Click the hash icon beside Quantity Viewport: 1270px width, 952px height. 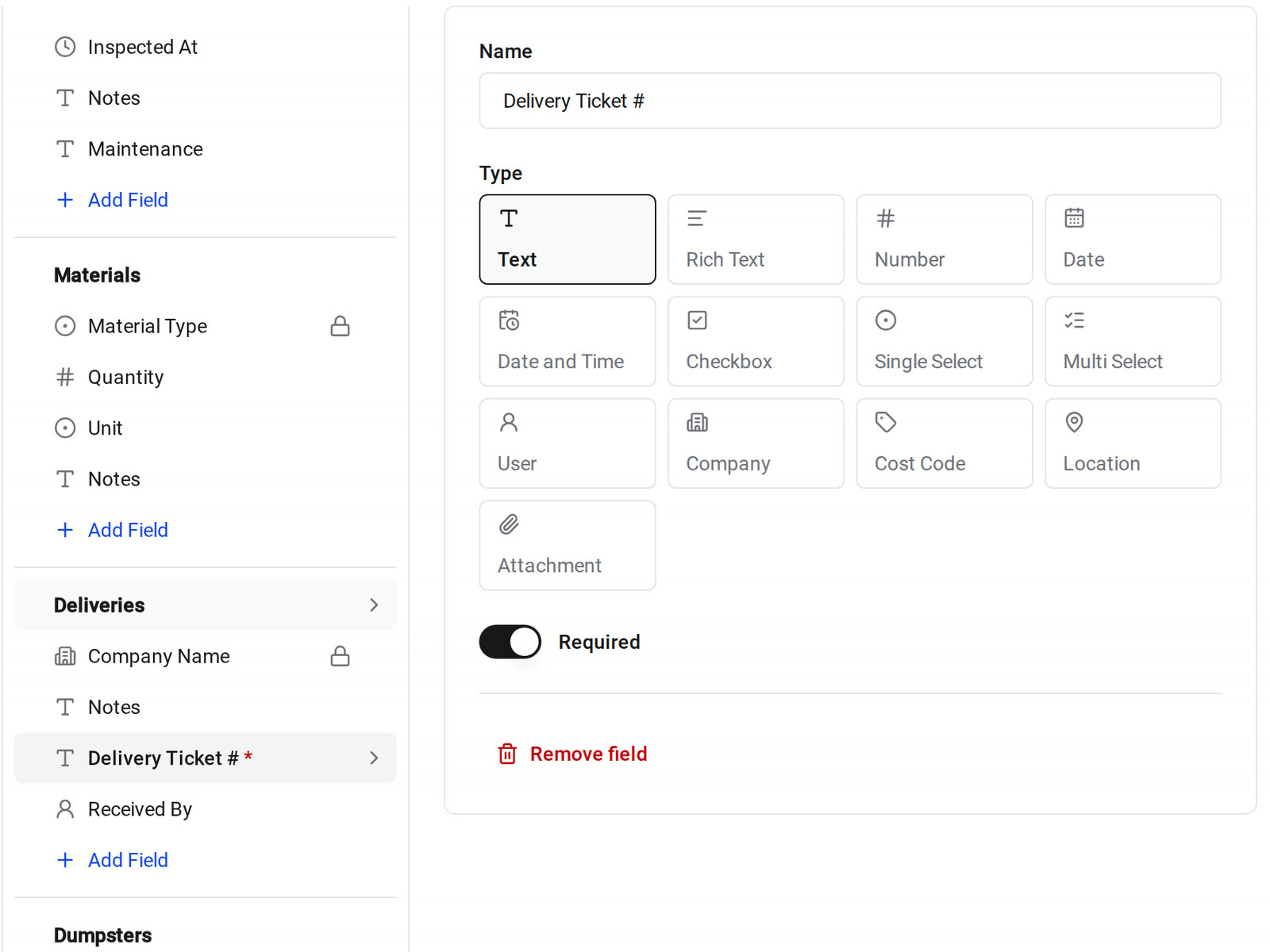tap(65, 377)
